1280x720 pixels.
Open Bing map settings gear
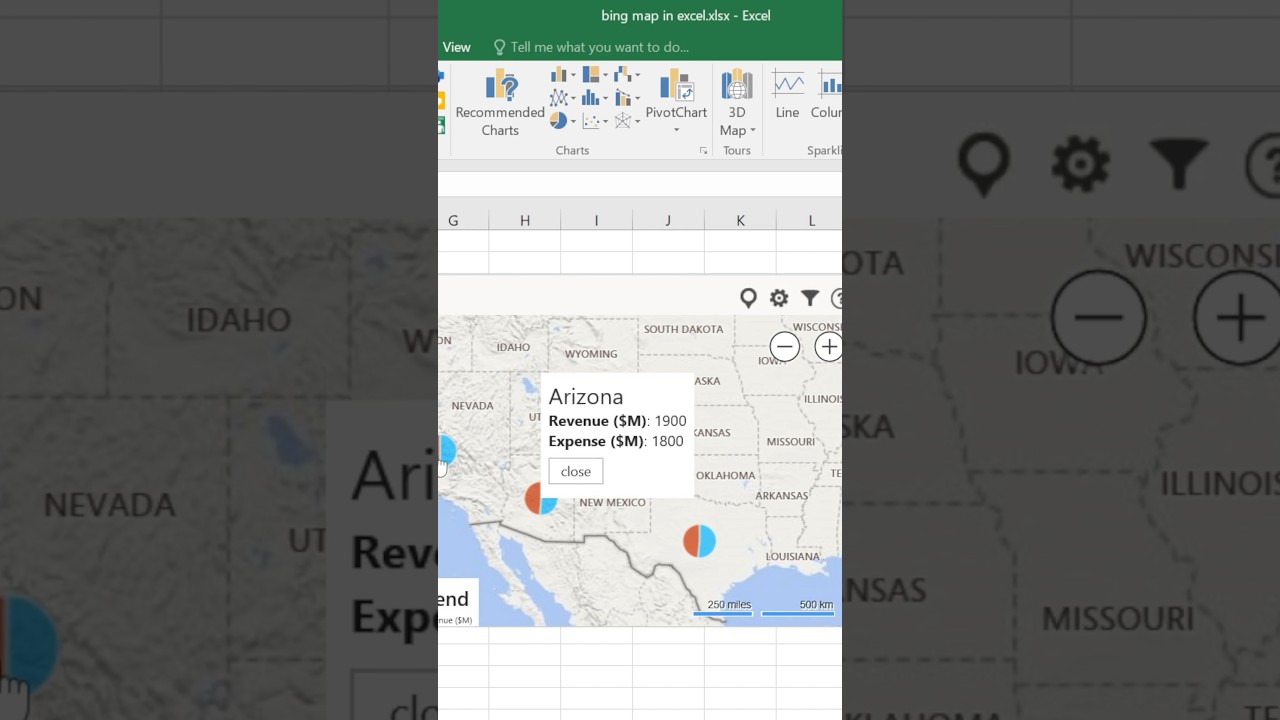[779, 298]
